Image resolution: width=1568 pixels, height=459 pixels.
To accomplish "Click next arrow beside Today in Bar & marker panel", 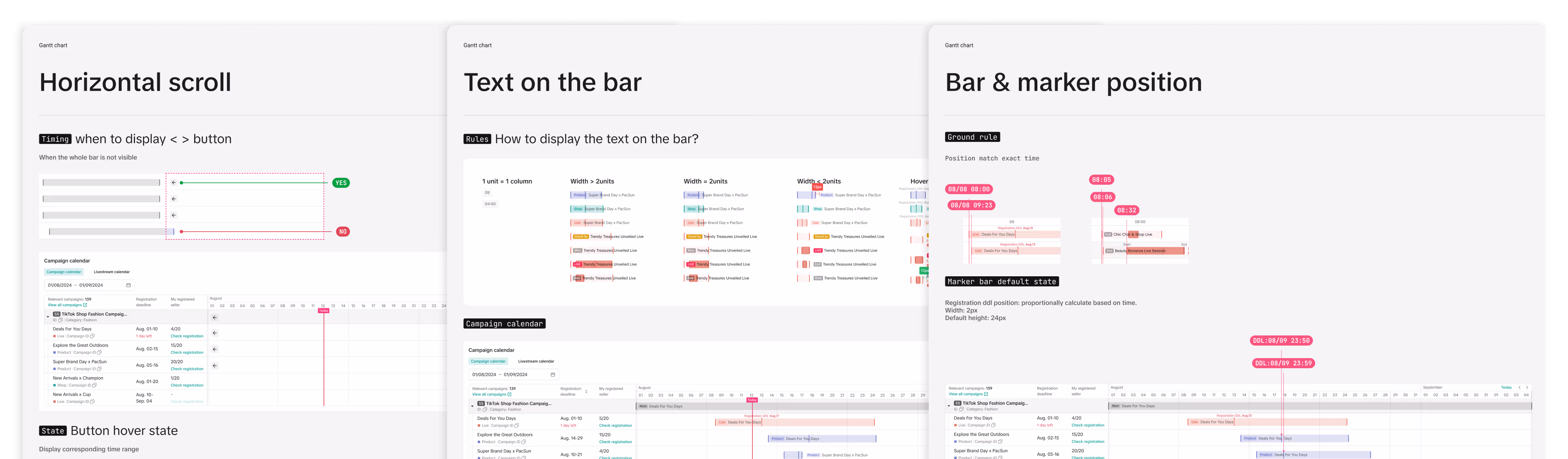I will 1527,387.
